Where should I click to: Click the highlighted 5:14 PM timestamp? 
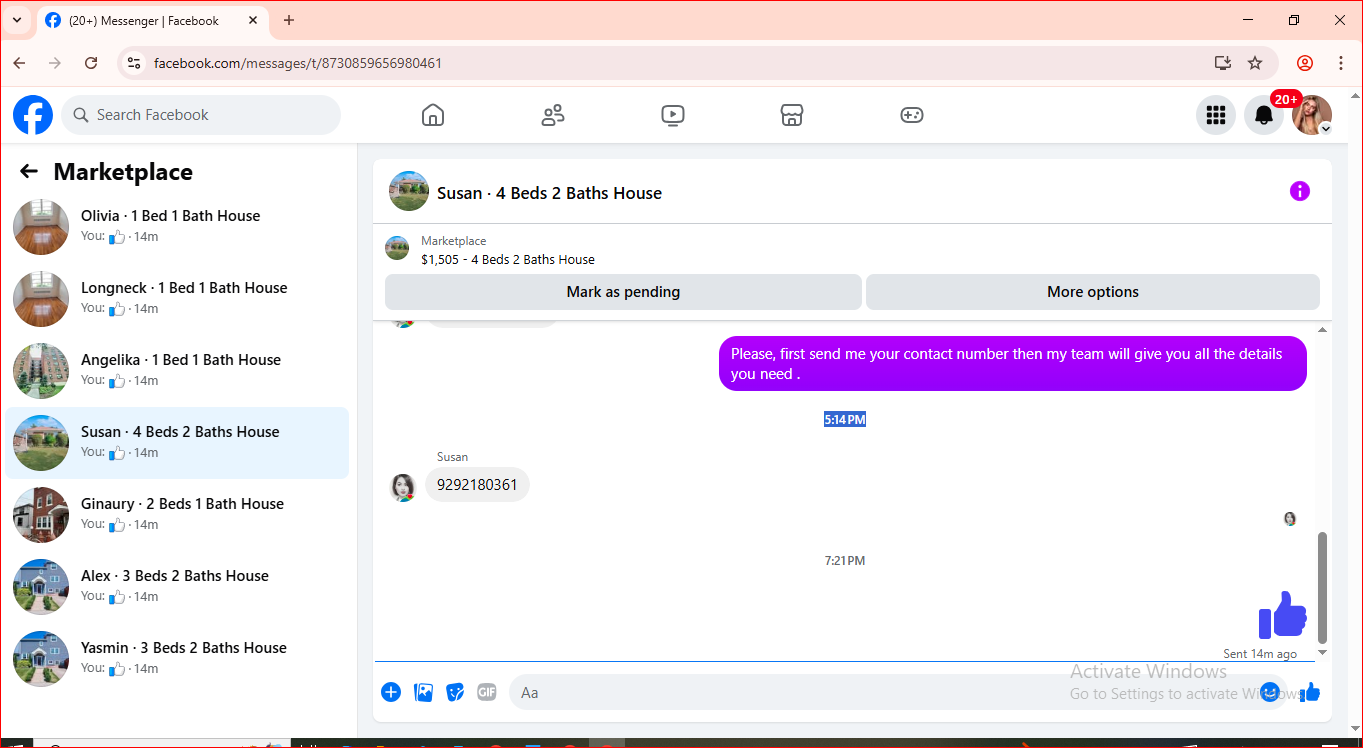coord(845,420)
